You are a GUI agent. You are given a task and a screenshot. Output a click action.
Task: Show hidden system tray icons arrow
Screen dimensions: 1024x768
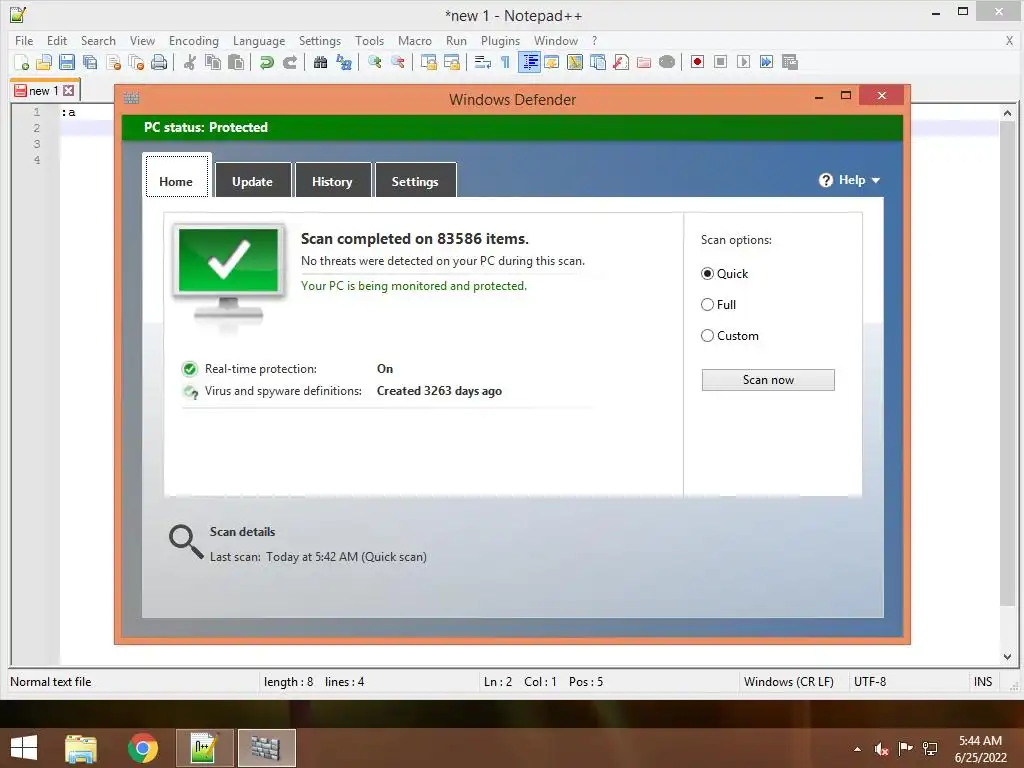857,749
